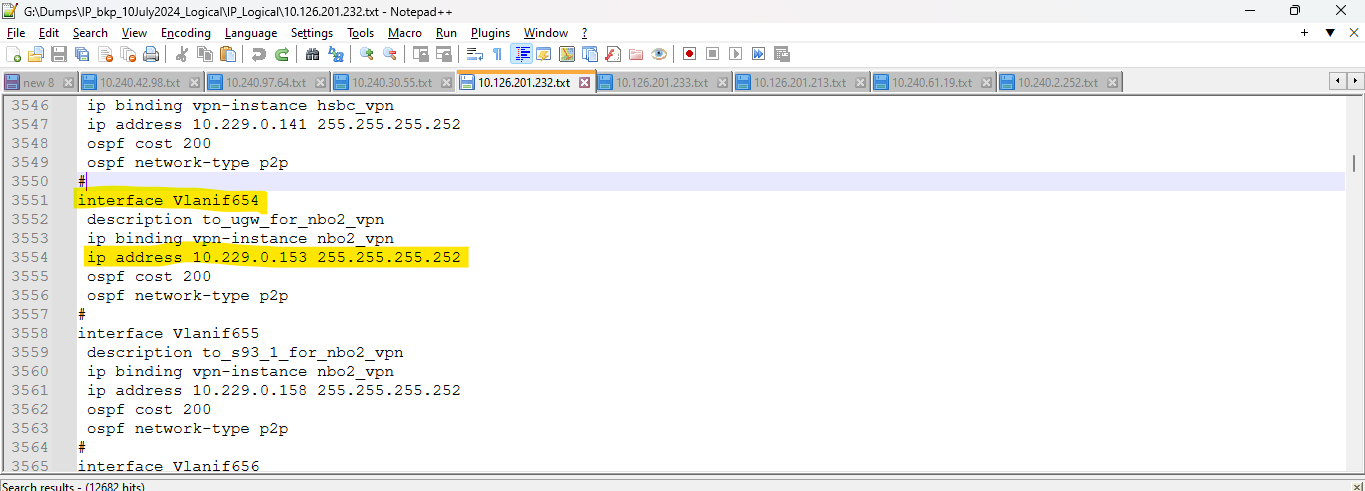Click the Undo arrow icon

point(259,54)
